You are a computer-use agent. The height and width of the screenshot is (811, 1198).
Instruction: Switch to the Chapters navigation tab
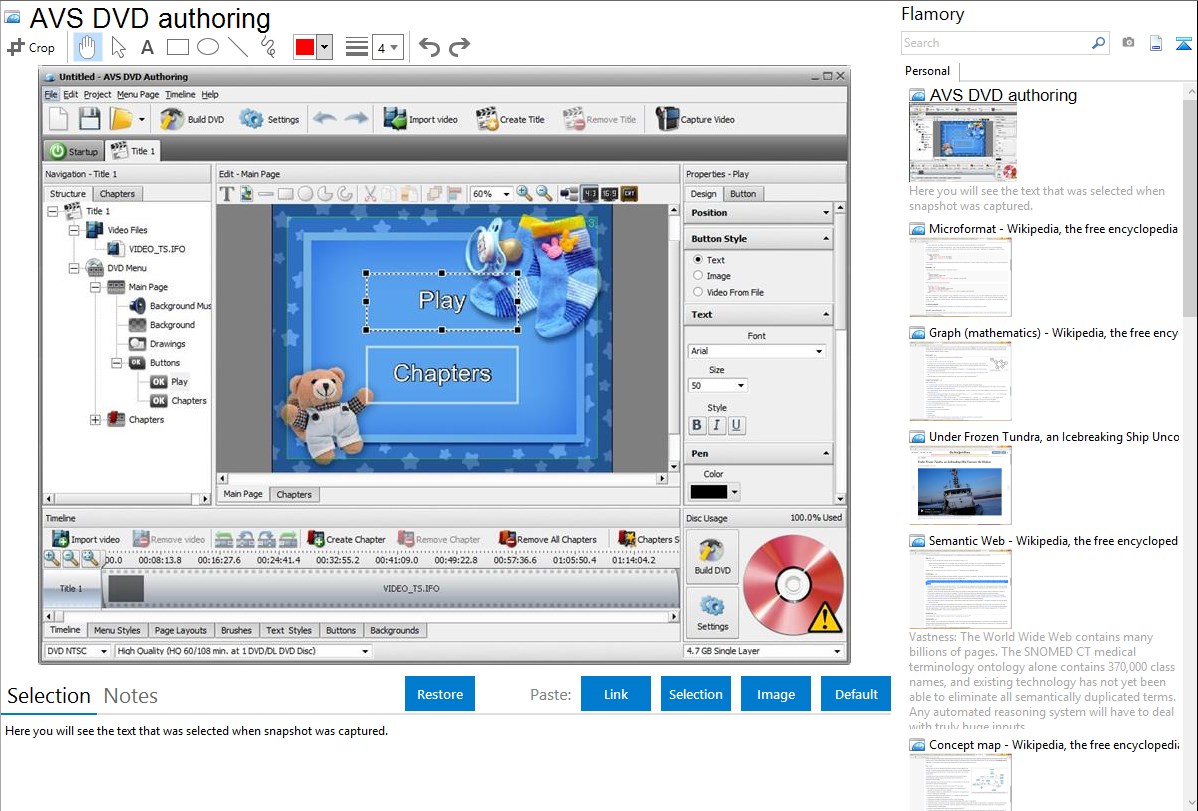[x=117, y=194]
